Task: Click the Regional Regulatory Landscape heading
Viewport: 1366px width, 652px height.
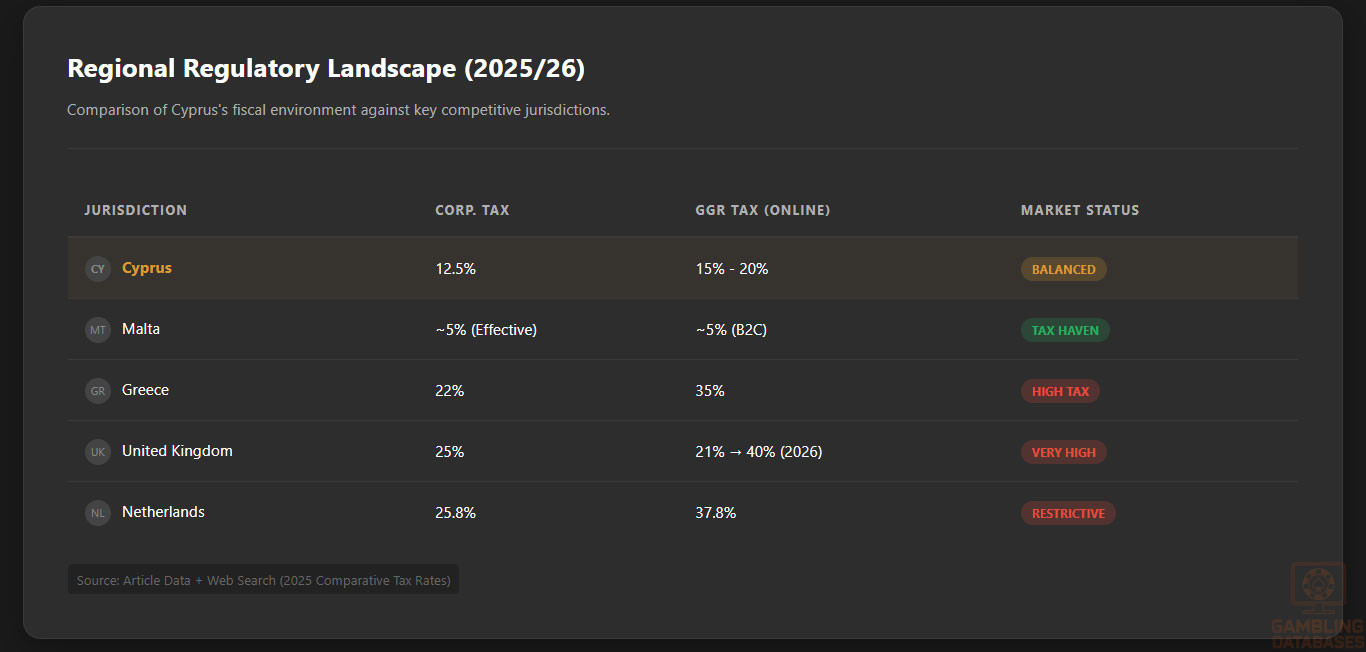Action: (326, 69)
